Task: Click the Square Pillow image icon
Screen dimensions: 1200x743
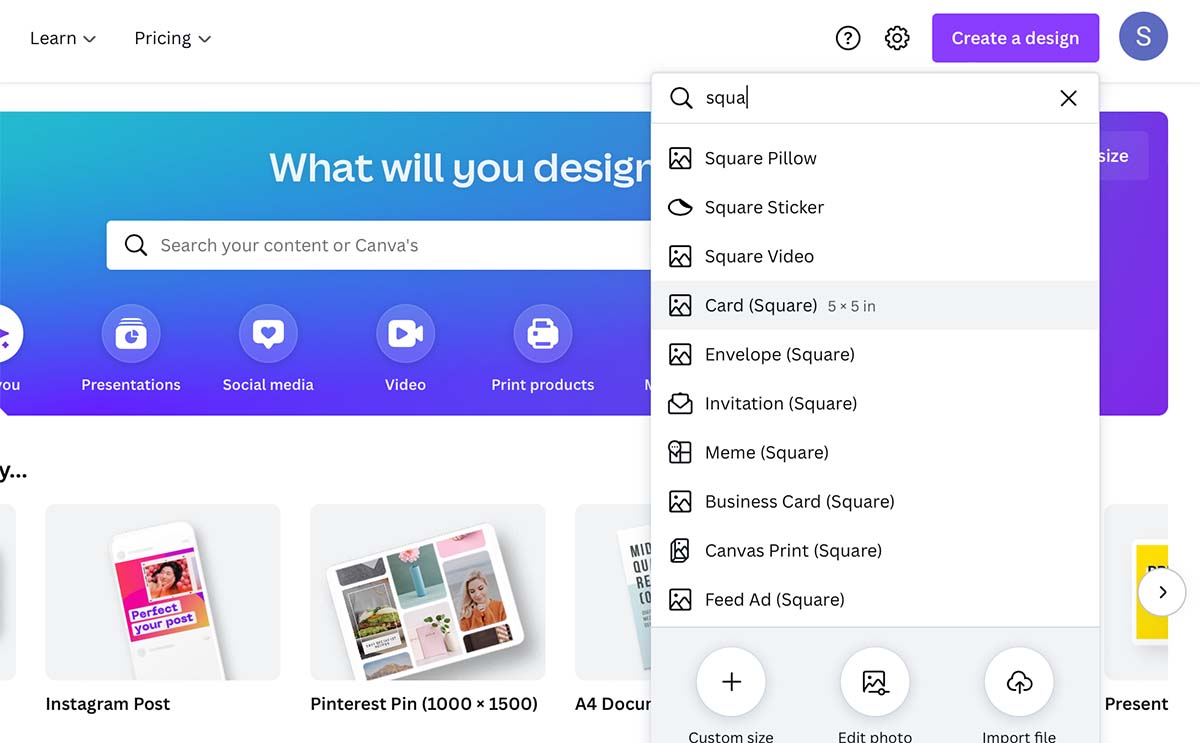Action: [680, 158]
